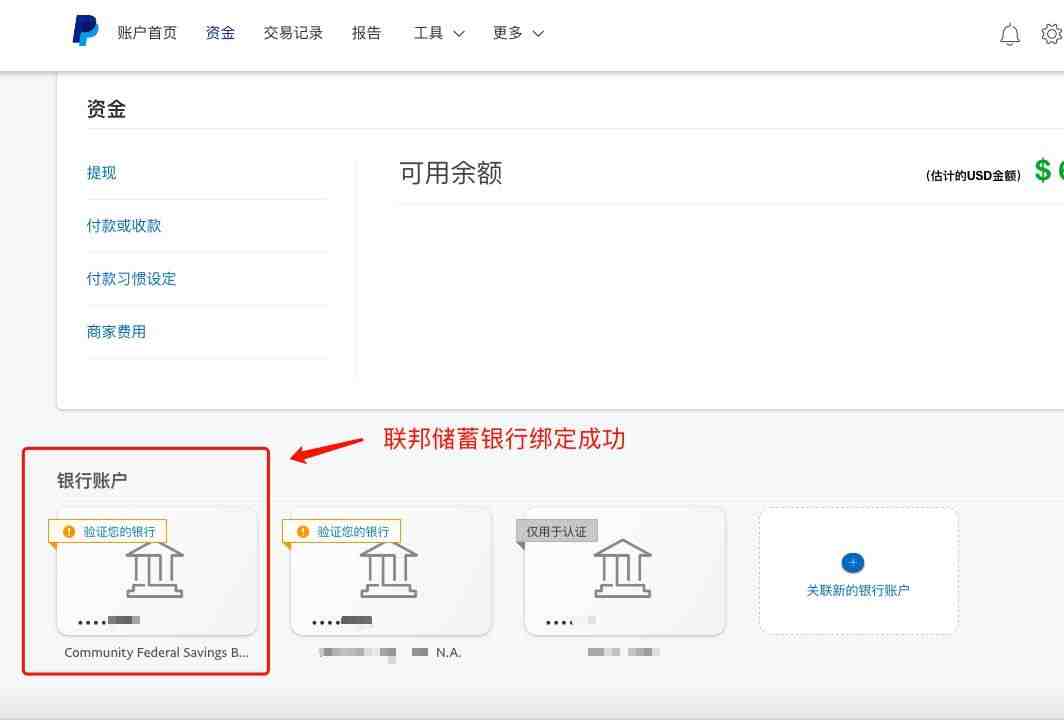The width and height of the screenshot is (1064, 720).
Task: Open 交易记录 in the top navigation
Action: 293,33
